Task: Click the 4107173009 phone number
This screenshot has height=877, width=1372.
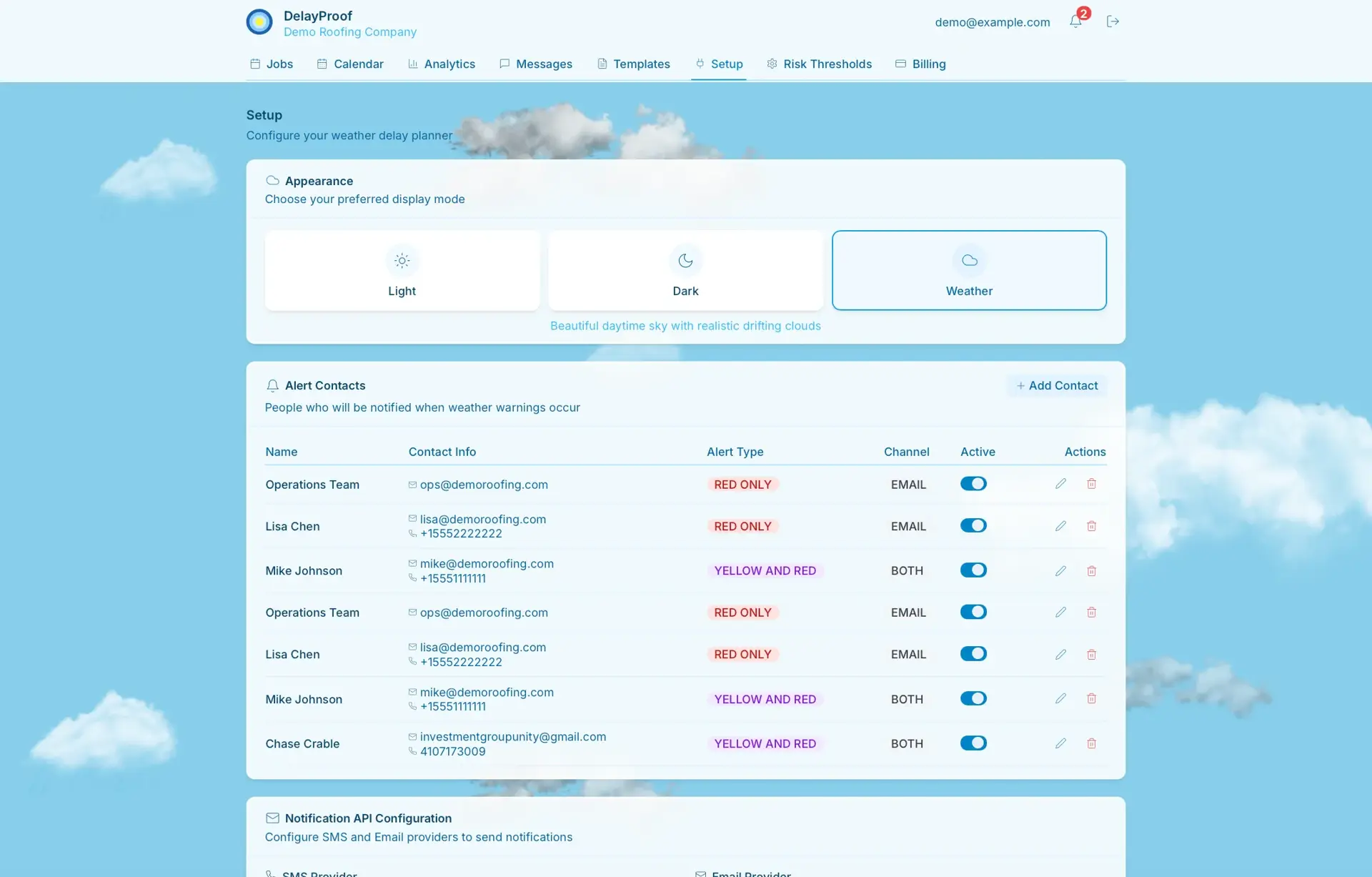Action: pos(453,751)
